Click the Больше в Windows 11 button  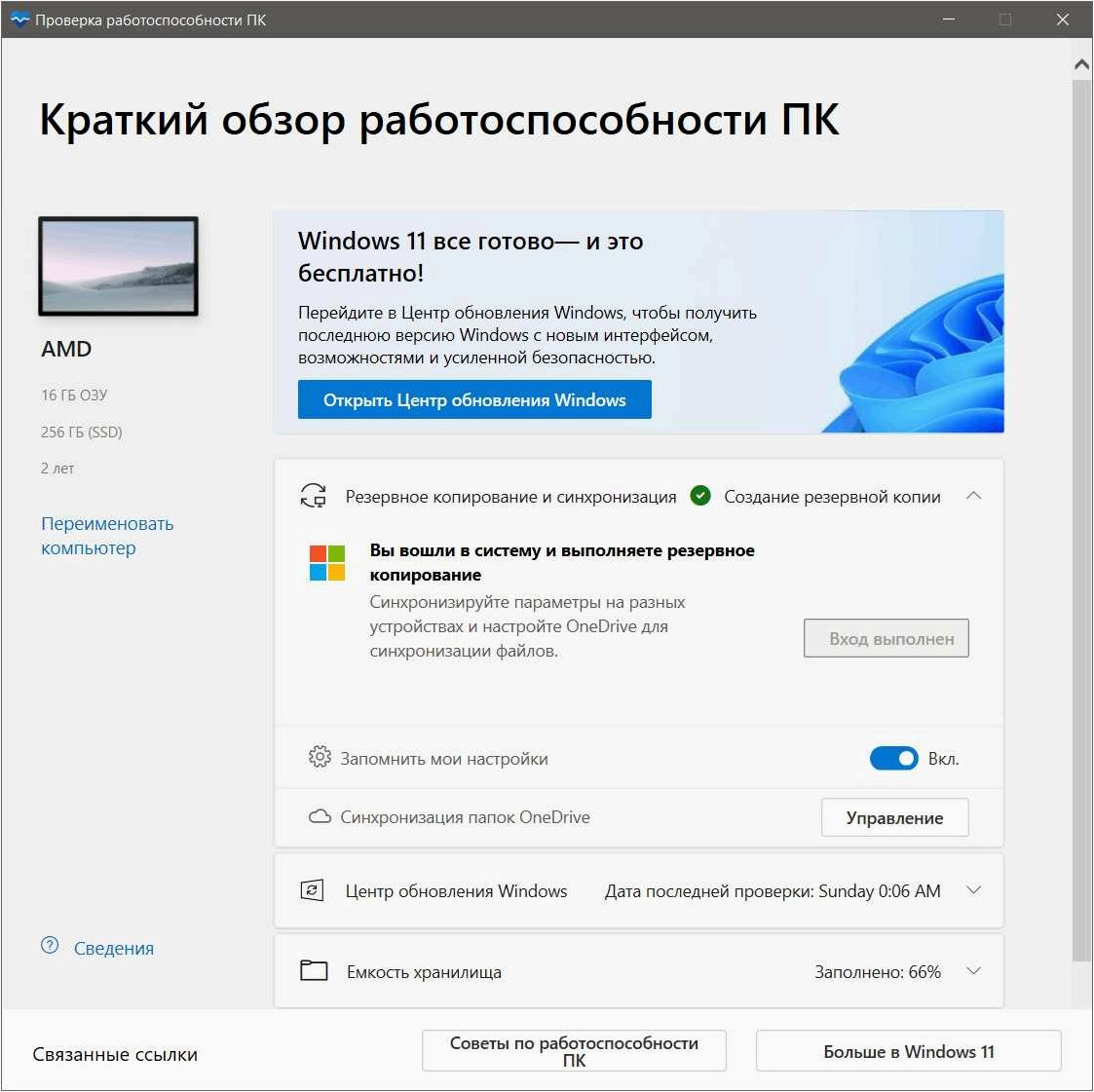point(908,1051)
